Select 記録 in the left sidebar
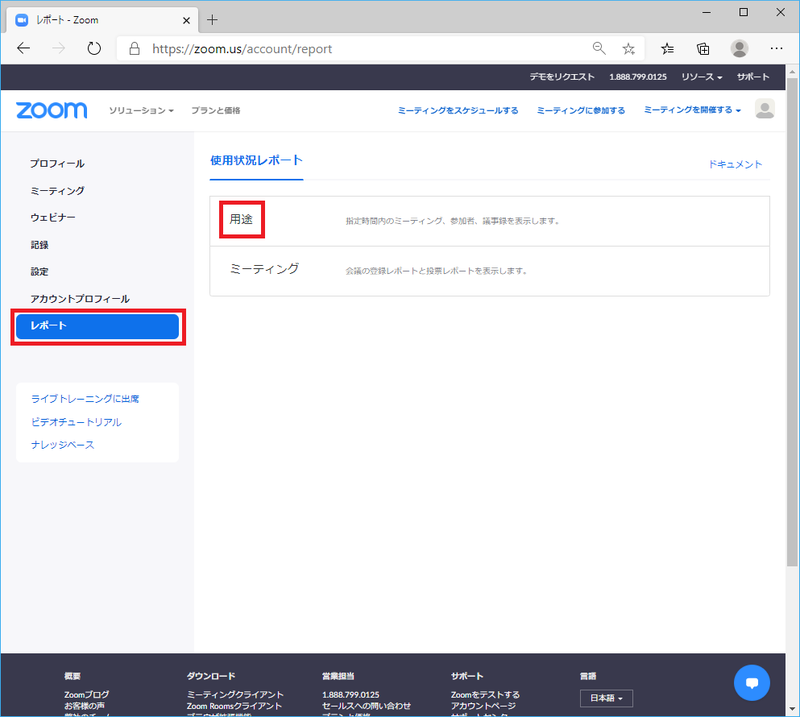The width and height of the screenshot is (800, 717). click(39, 245)
